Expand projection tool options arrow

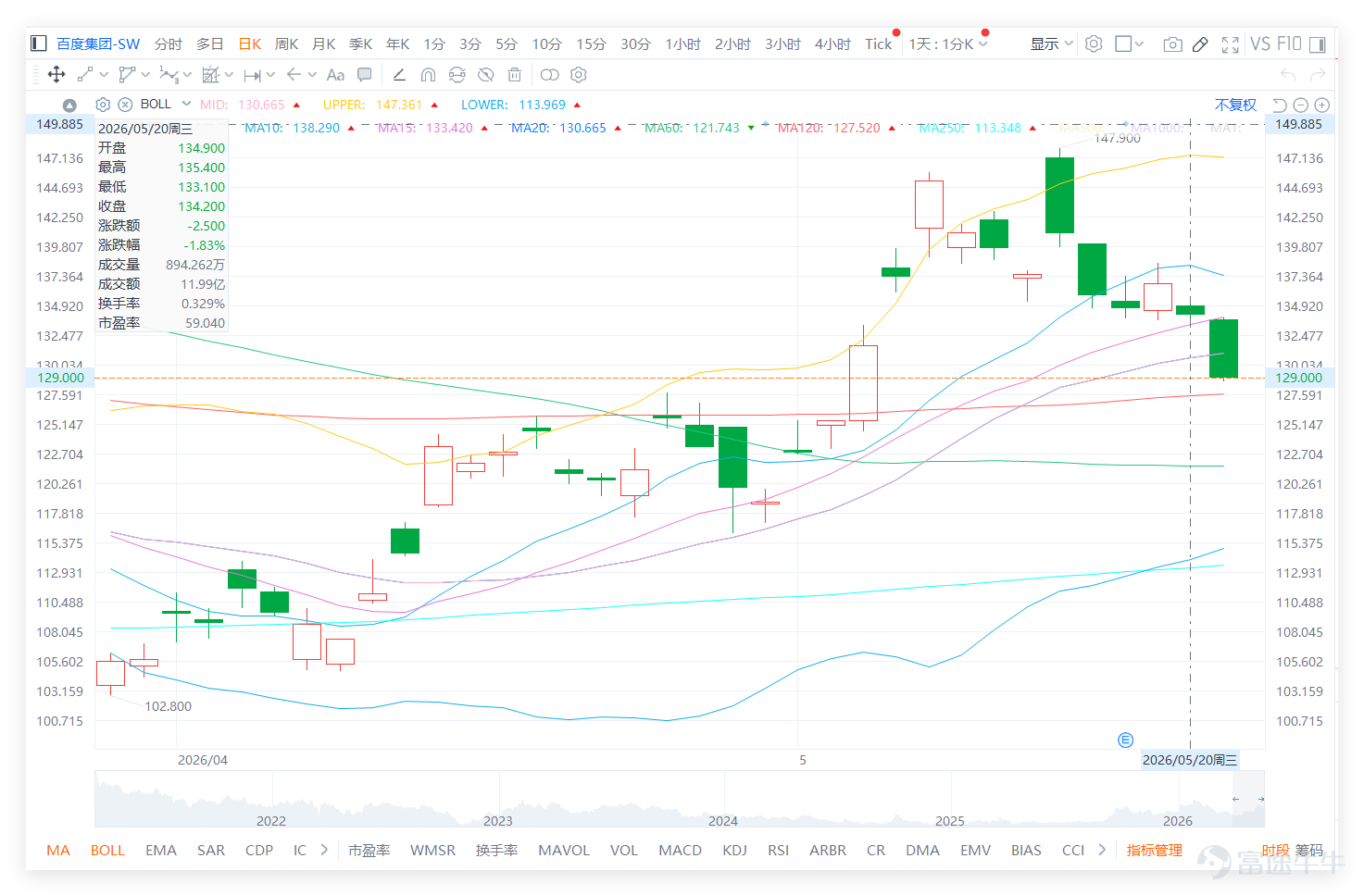point(229,75)
